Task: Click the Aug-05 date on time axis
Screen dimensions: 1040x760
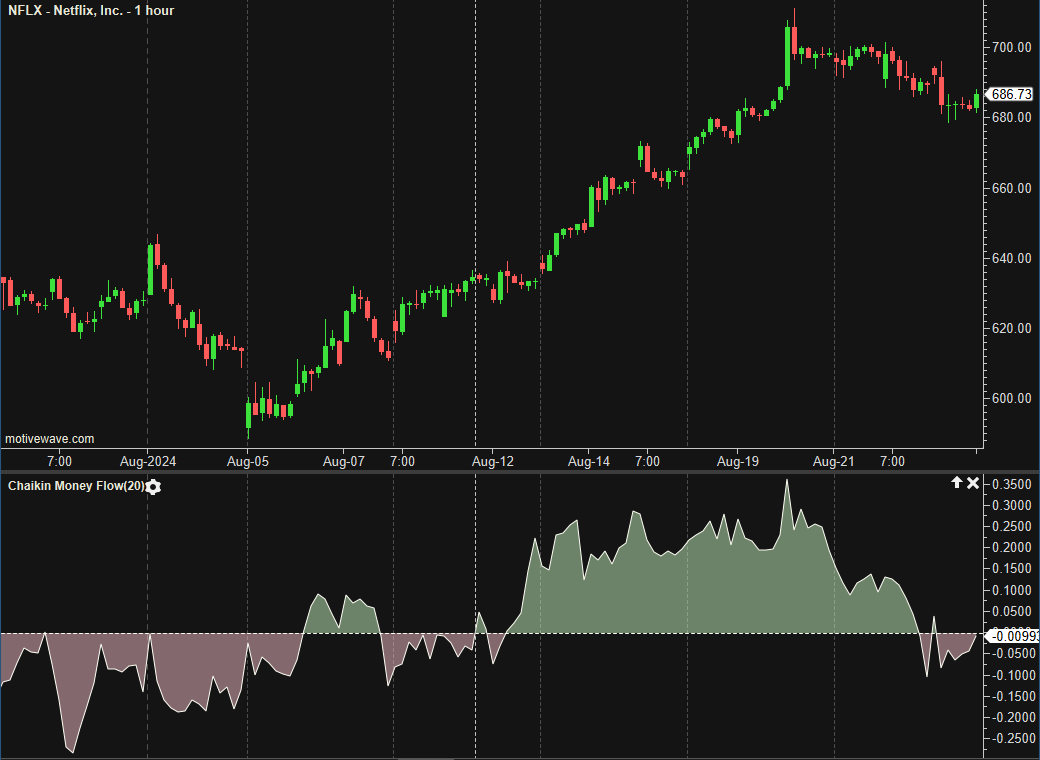Action: coord(247,462)
